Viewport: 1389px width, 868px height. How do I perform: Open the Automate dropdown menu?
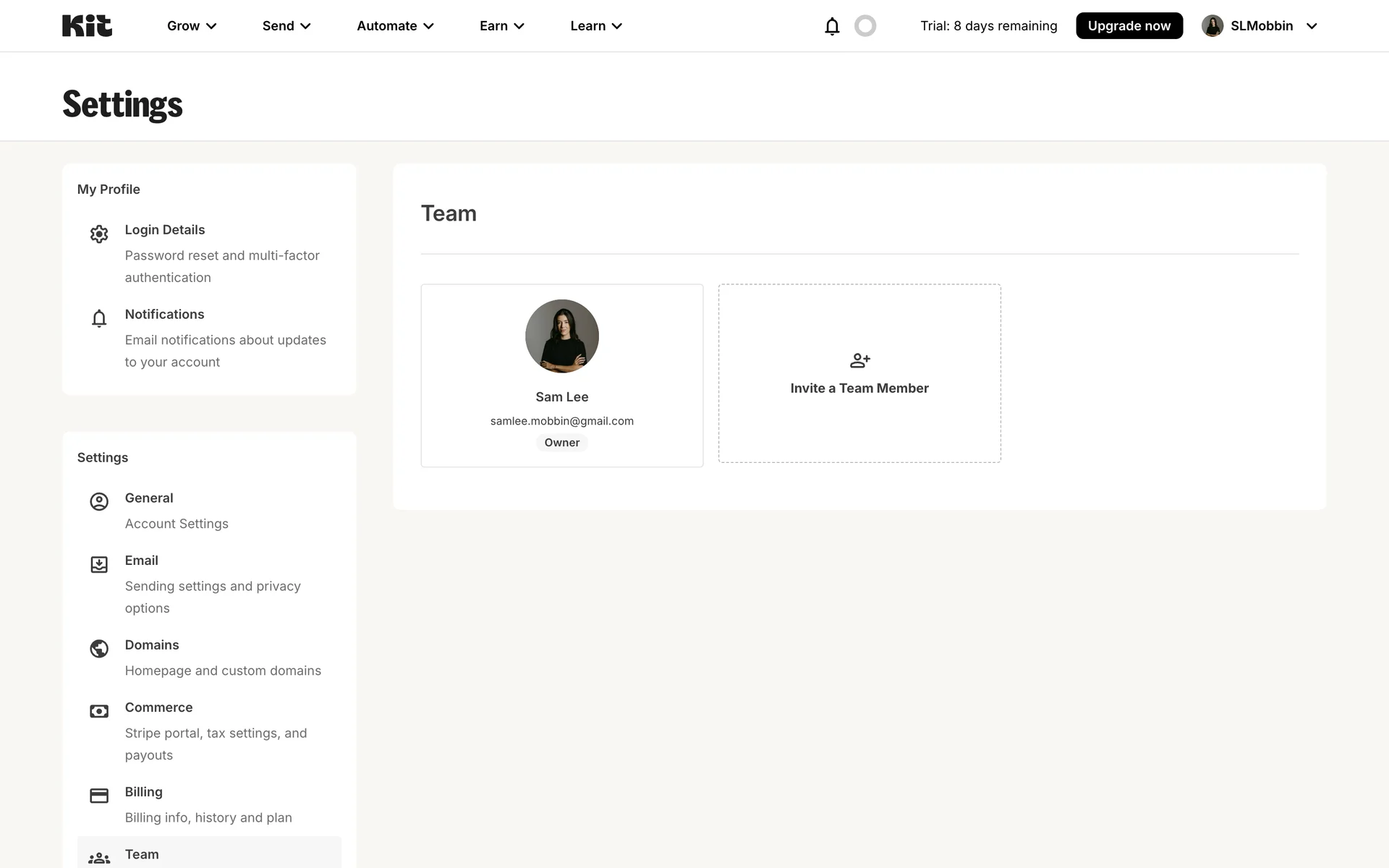point(395,26)
